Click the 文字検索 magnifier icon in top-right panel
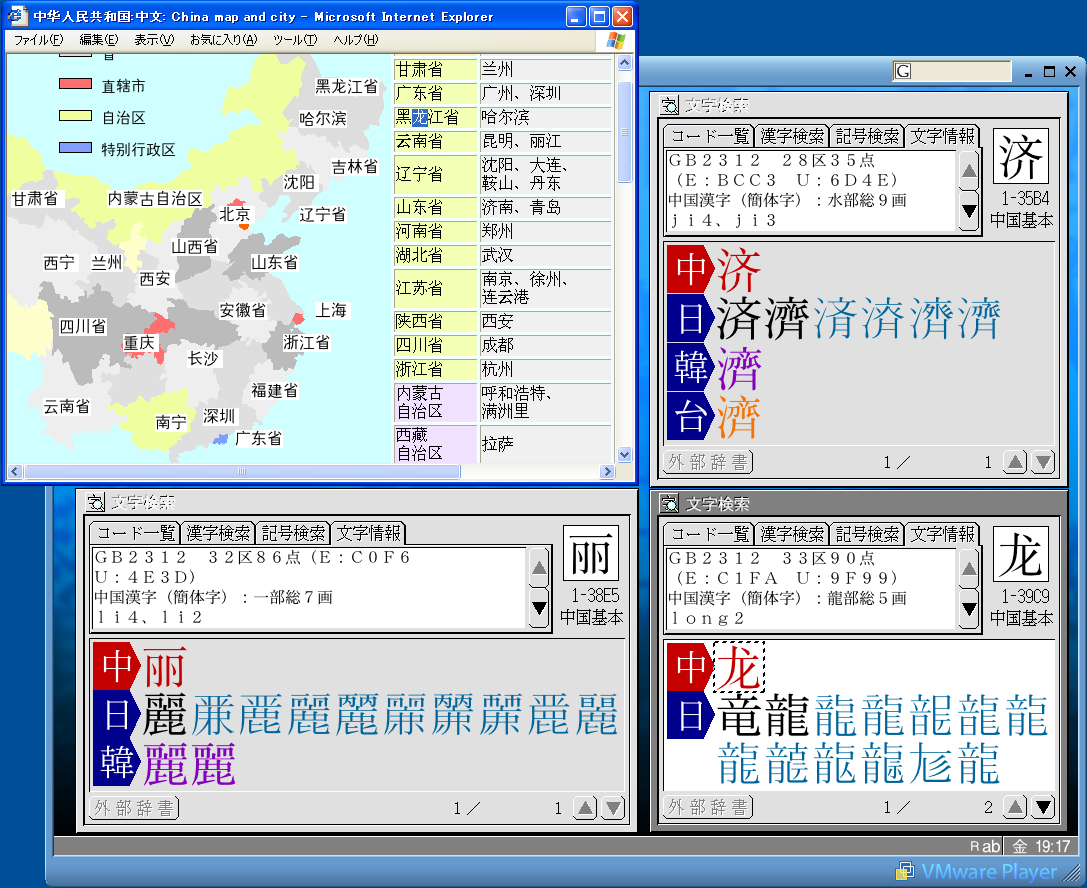 tap(670, 105)
